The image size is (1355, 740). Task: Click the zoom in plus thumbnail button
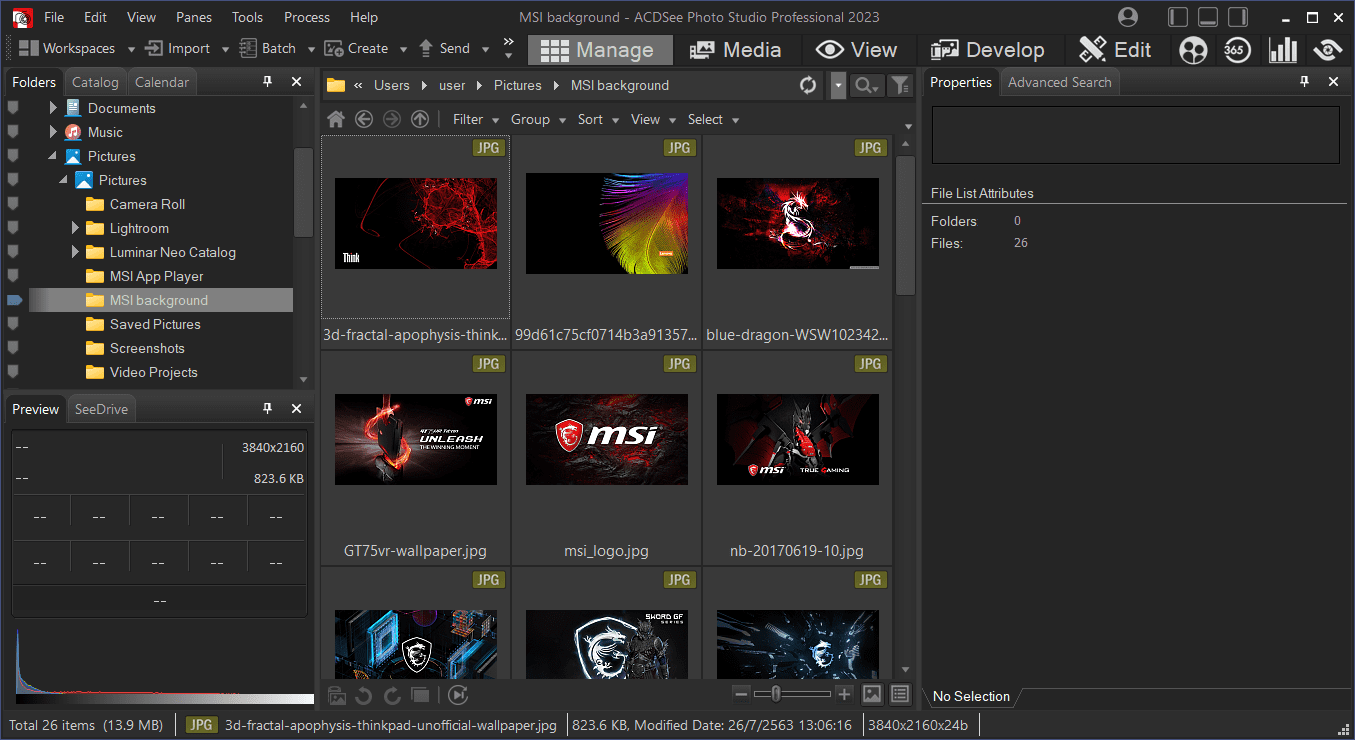point(844,694)
